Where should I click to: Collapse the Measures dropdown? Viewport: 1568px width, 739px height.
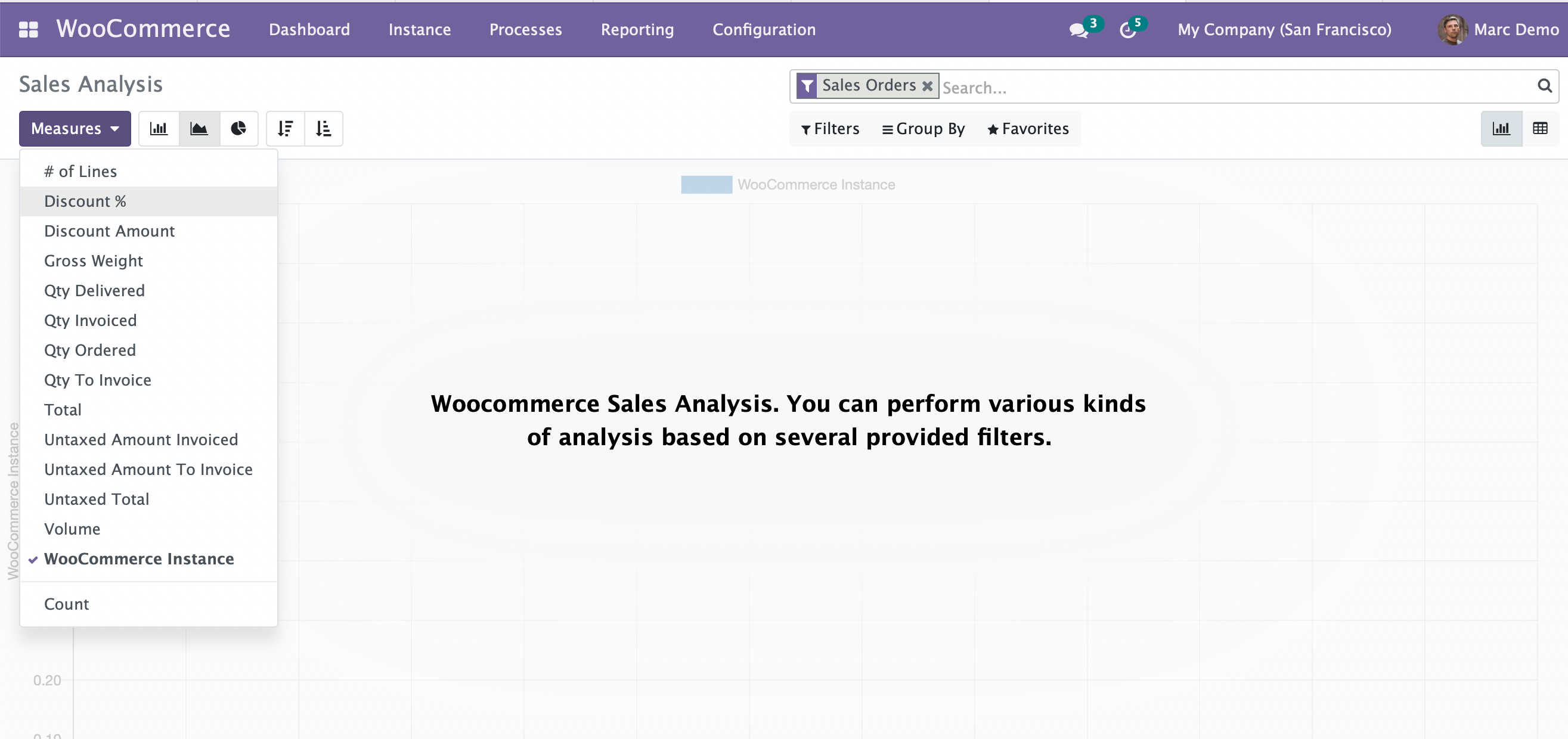75,128
